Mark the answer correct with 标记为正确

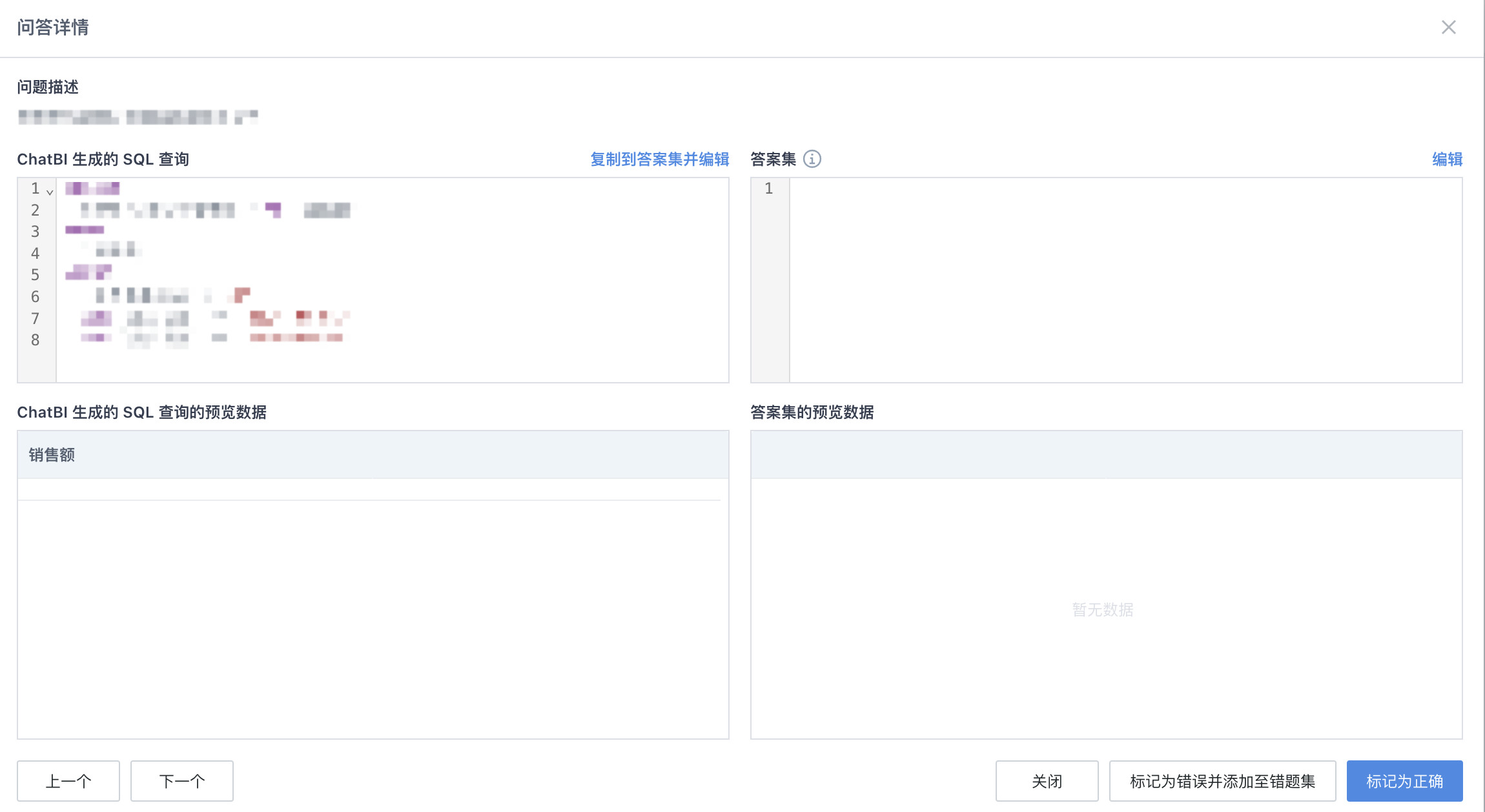(x=1404, y=781)
